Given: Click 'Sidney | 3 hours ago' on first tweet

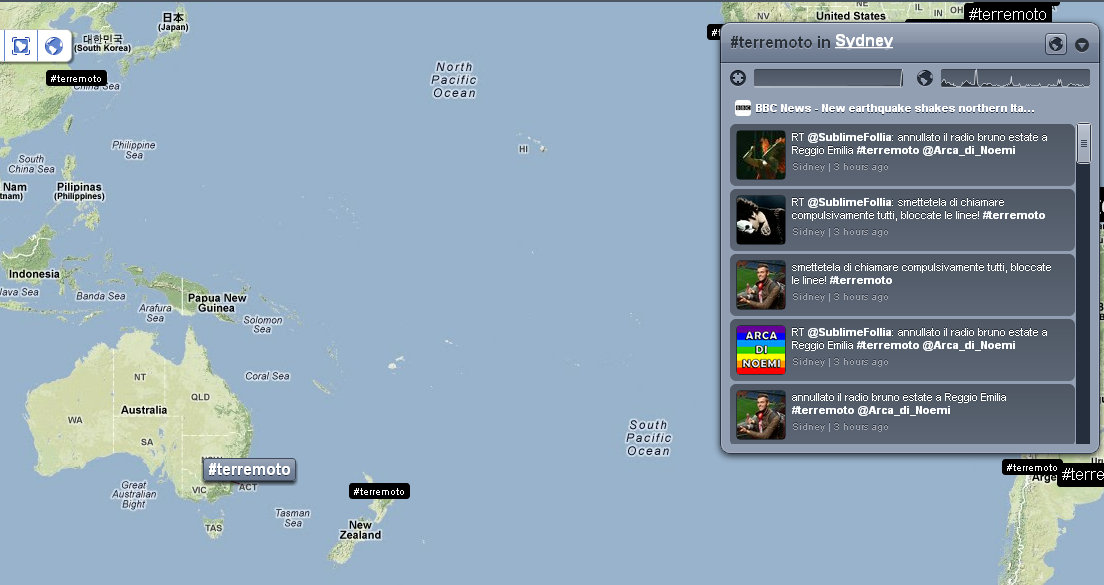Looking at the screenshot, I should point(840,167).
